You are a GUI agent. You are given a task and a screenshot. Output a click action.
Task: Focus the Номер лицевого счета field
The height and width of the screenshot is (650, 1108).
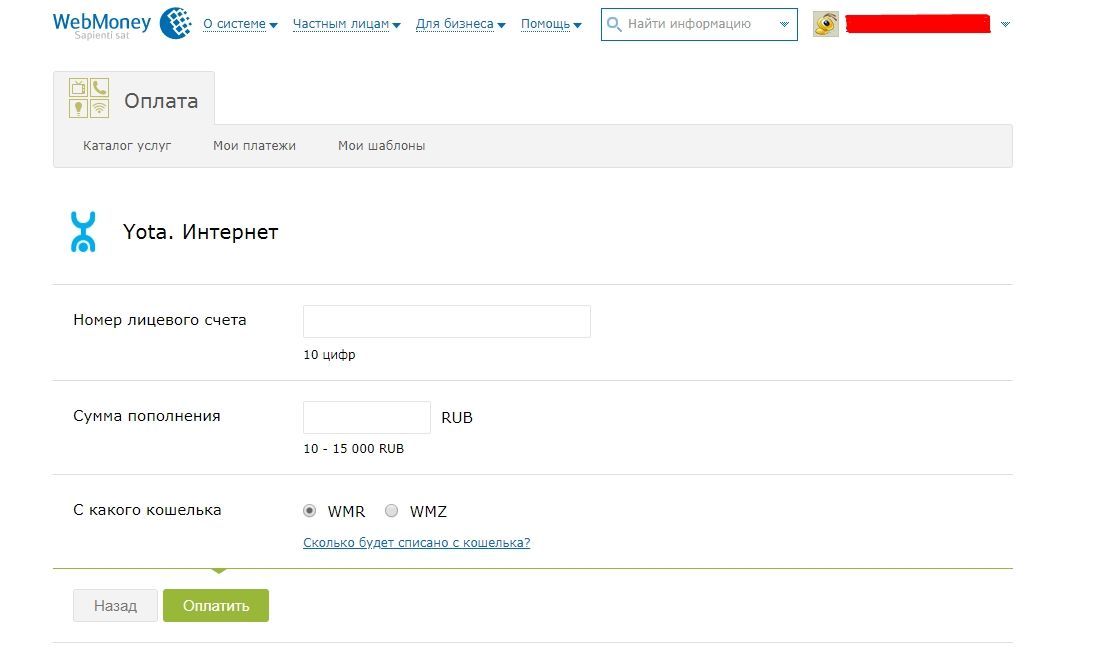tap(447, 321)
